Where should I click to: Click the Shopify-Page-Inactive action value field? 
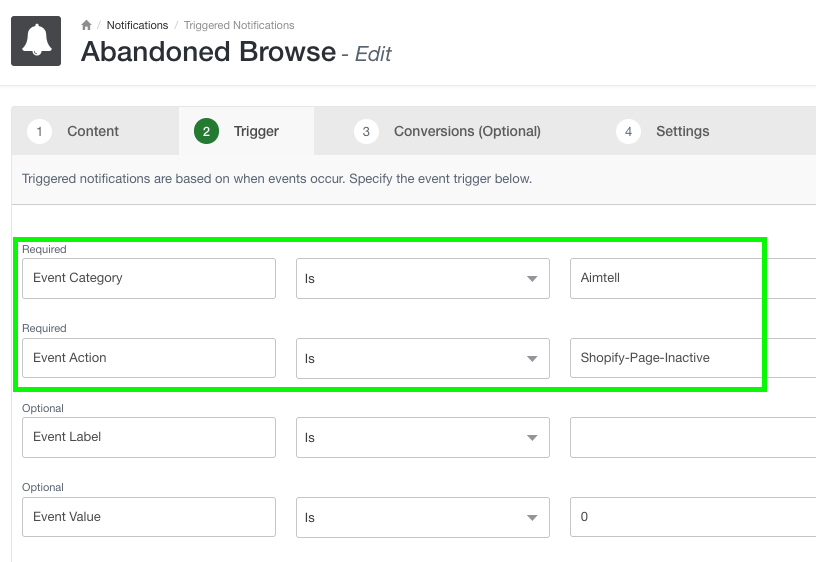coord(692,358)
